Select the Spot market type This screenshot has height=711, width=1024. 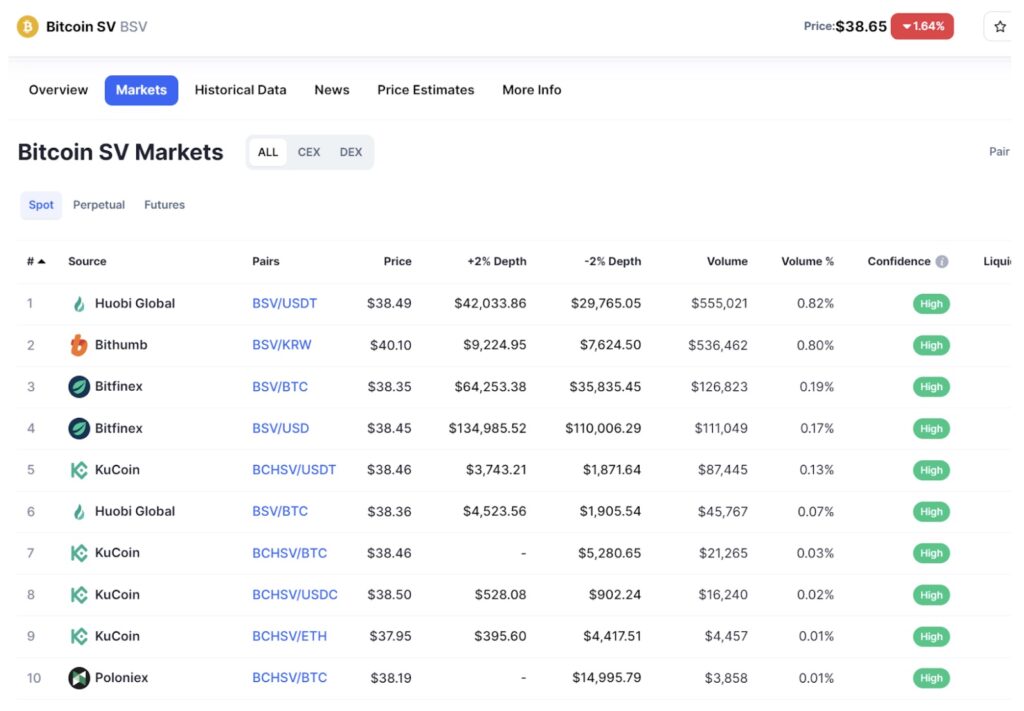41,205
